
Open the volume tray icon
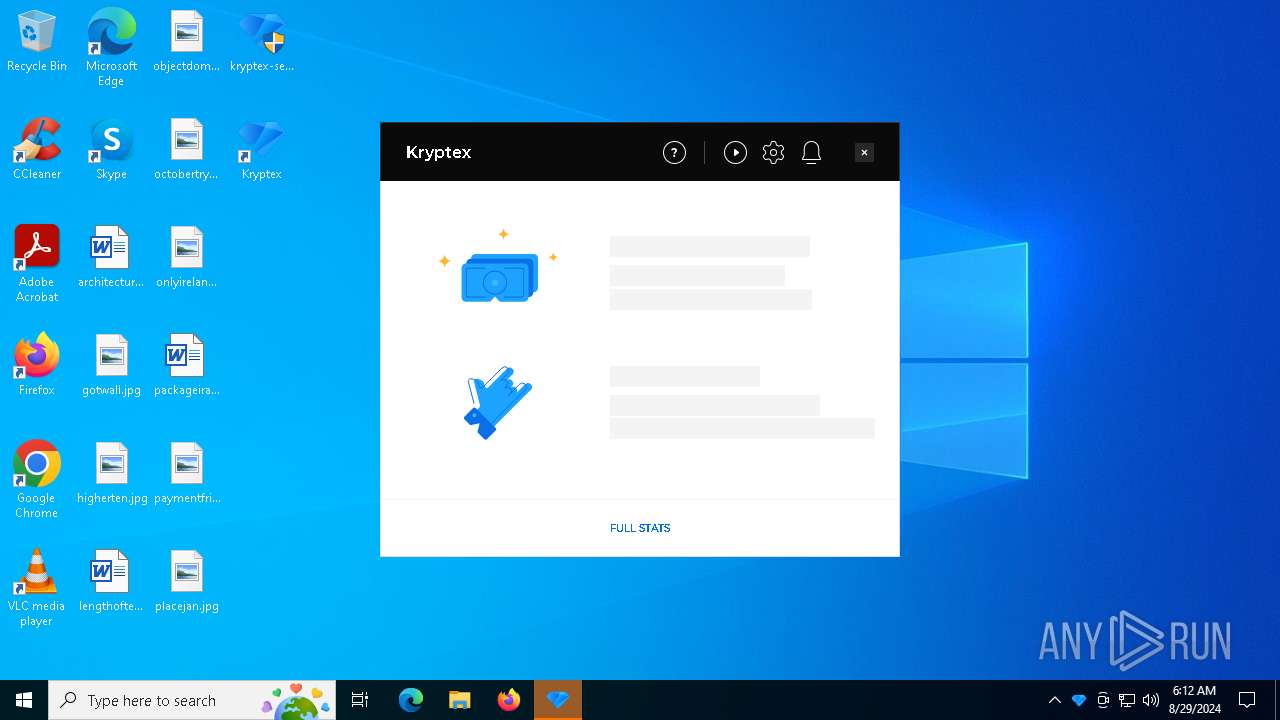tap(1151, 700)
